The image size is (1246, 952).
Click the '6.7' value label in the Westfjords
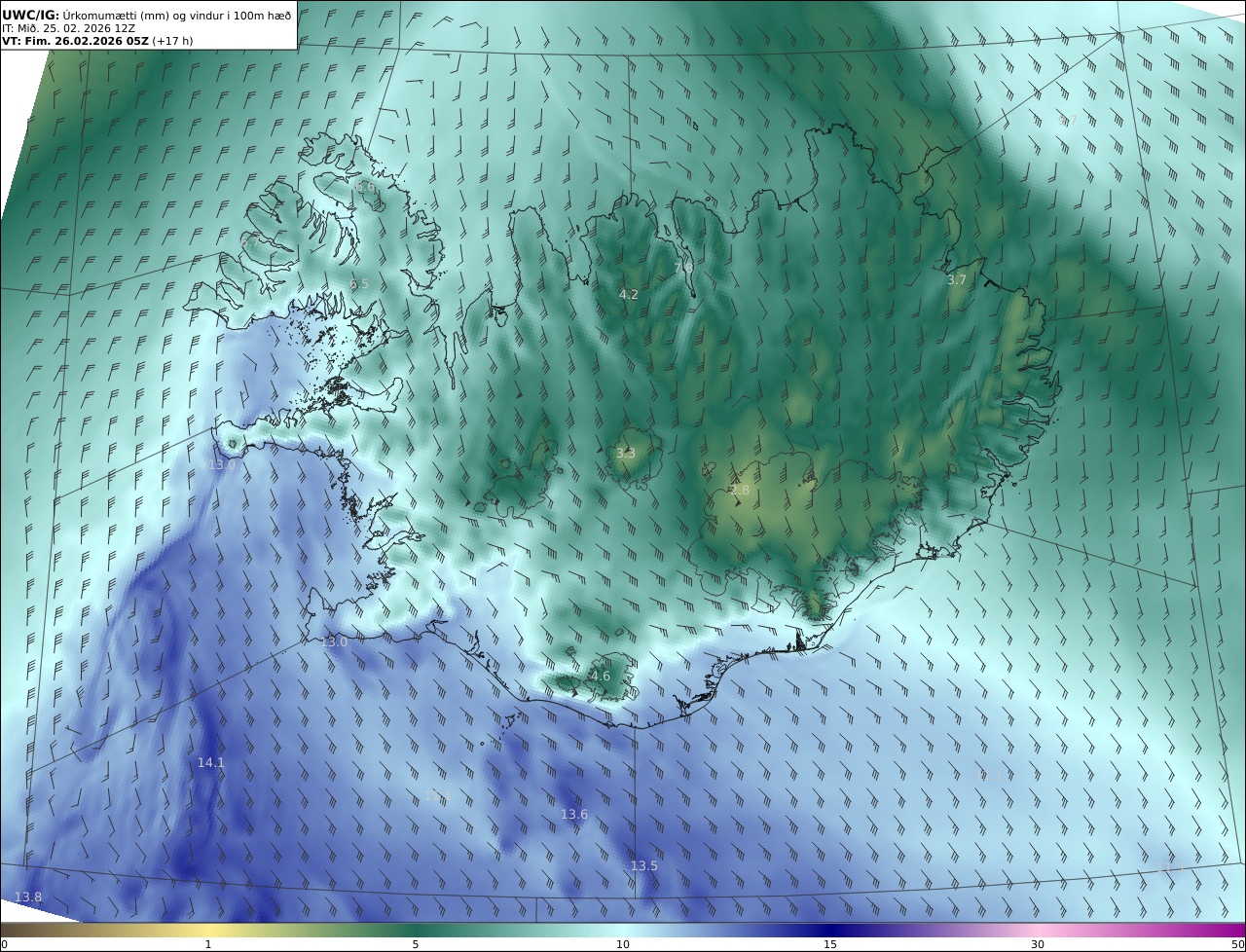point(250,240)
